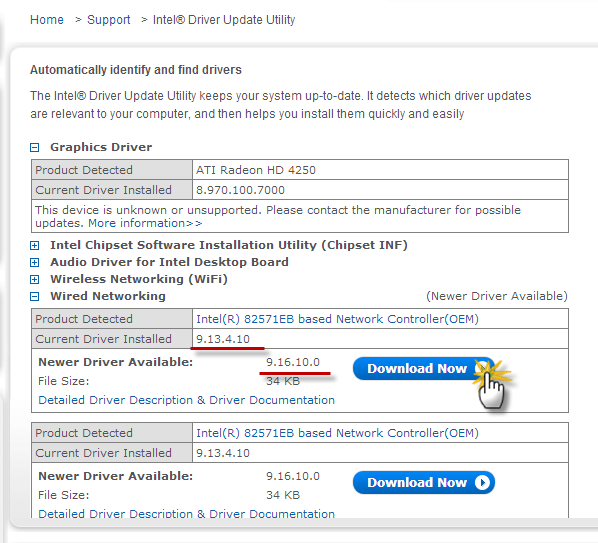598x543 pixels.
Task: Select first newer driver version 9.16.10.0
Action: tap(293, 362)
